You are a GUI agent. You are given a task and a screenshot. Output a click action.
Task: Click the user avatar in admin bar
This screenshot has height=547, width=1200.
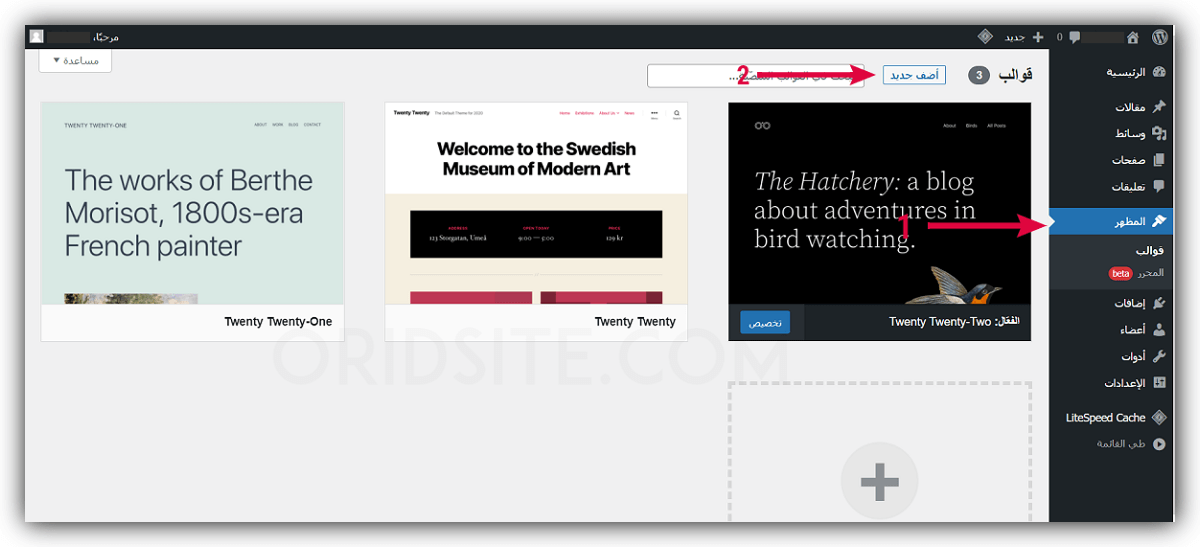(37, 37)
